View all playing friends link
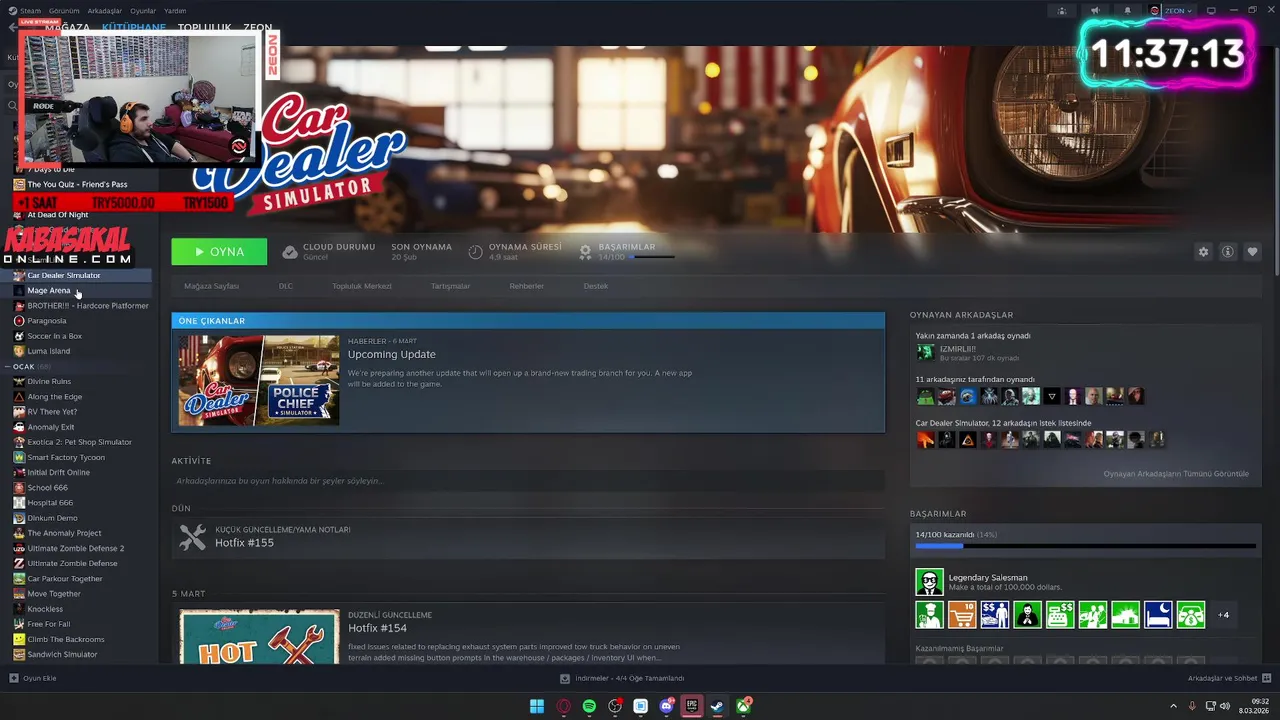The height and width of the screenshot is (720, 1280). (x=1176, y=474)
